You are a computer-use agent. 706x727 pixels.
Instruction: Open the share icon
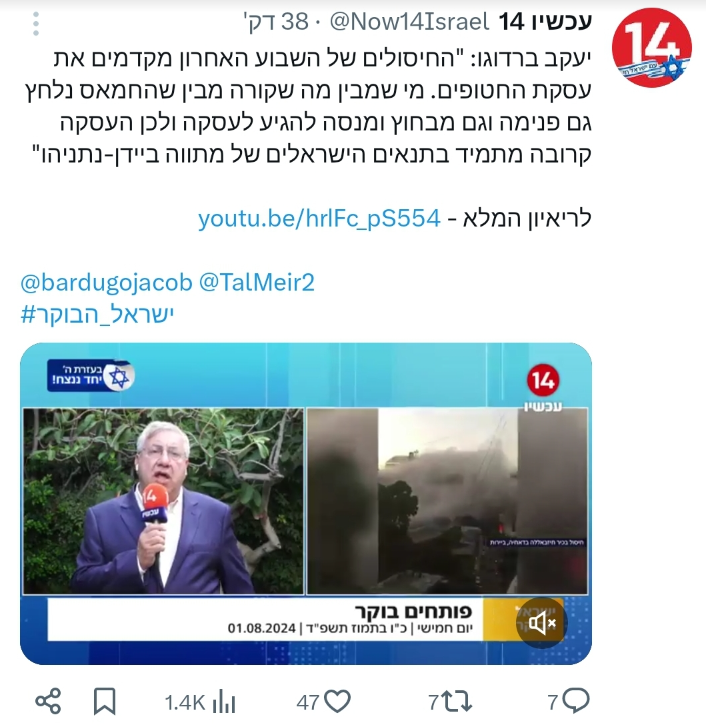(x=48, y=701)
